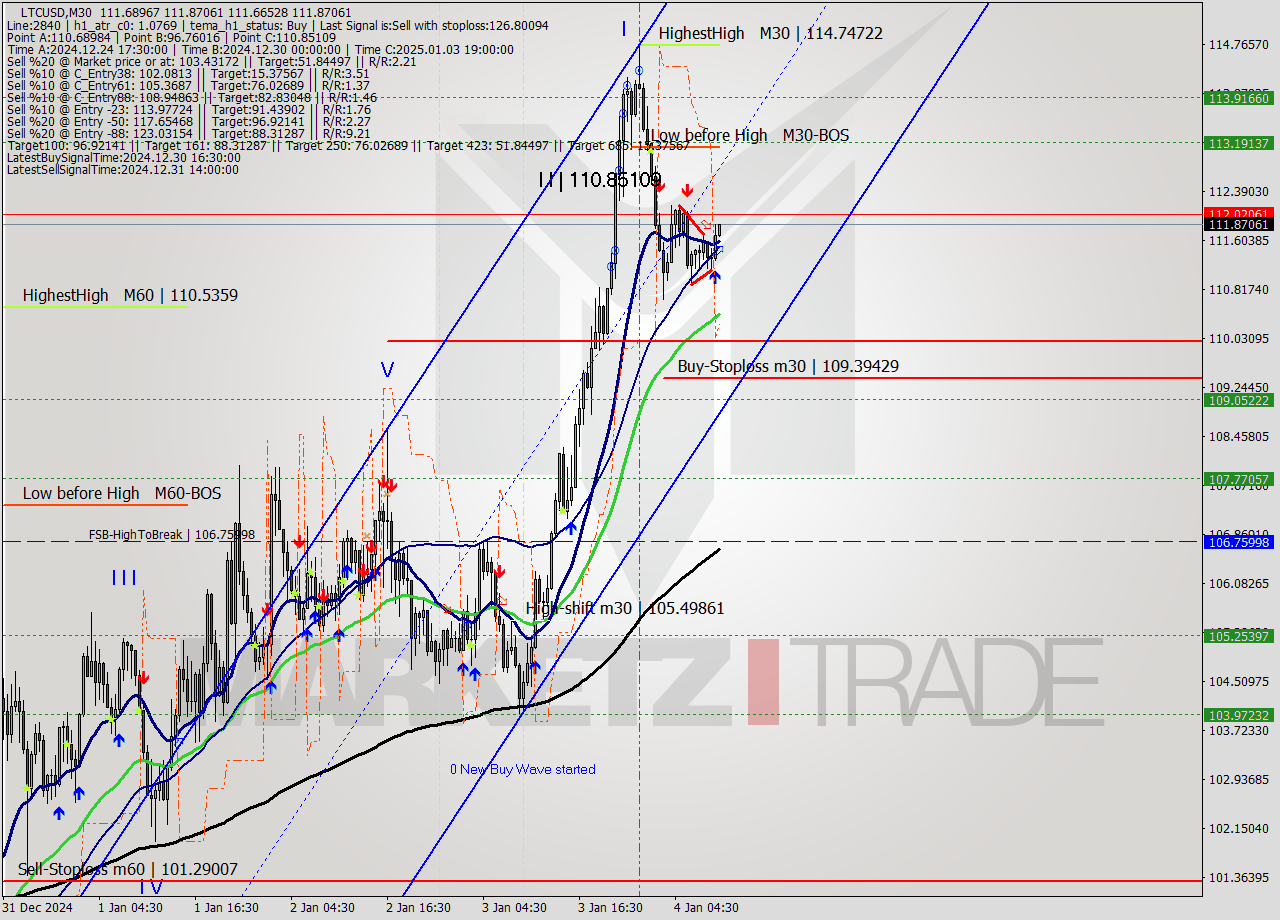This screenshot has height=920, width=1280.
Task: Click the black 111.87061 current price tag
Action: pos(1239,225)
